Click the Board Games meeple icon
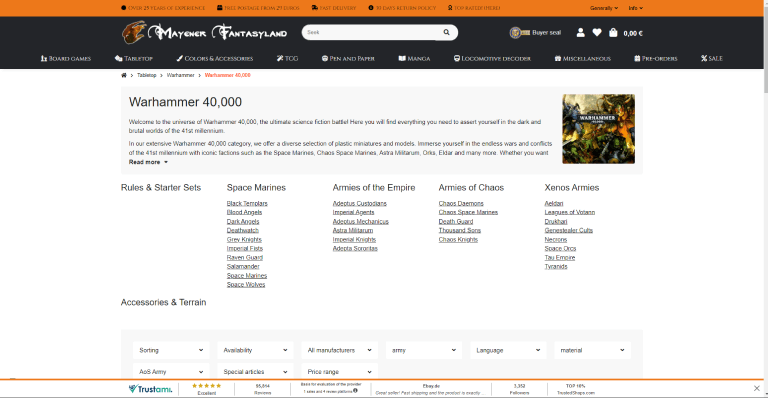 [x=44, y=58]
